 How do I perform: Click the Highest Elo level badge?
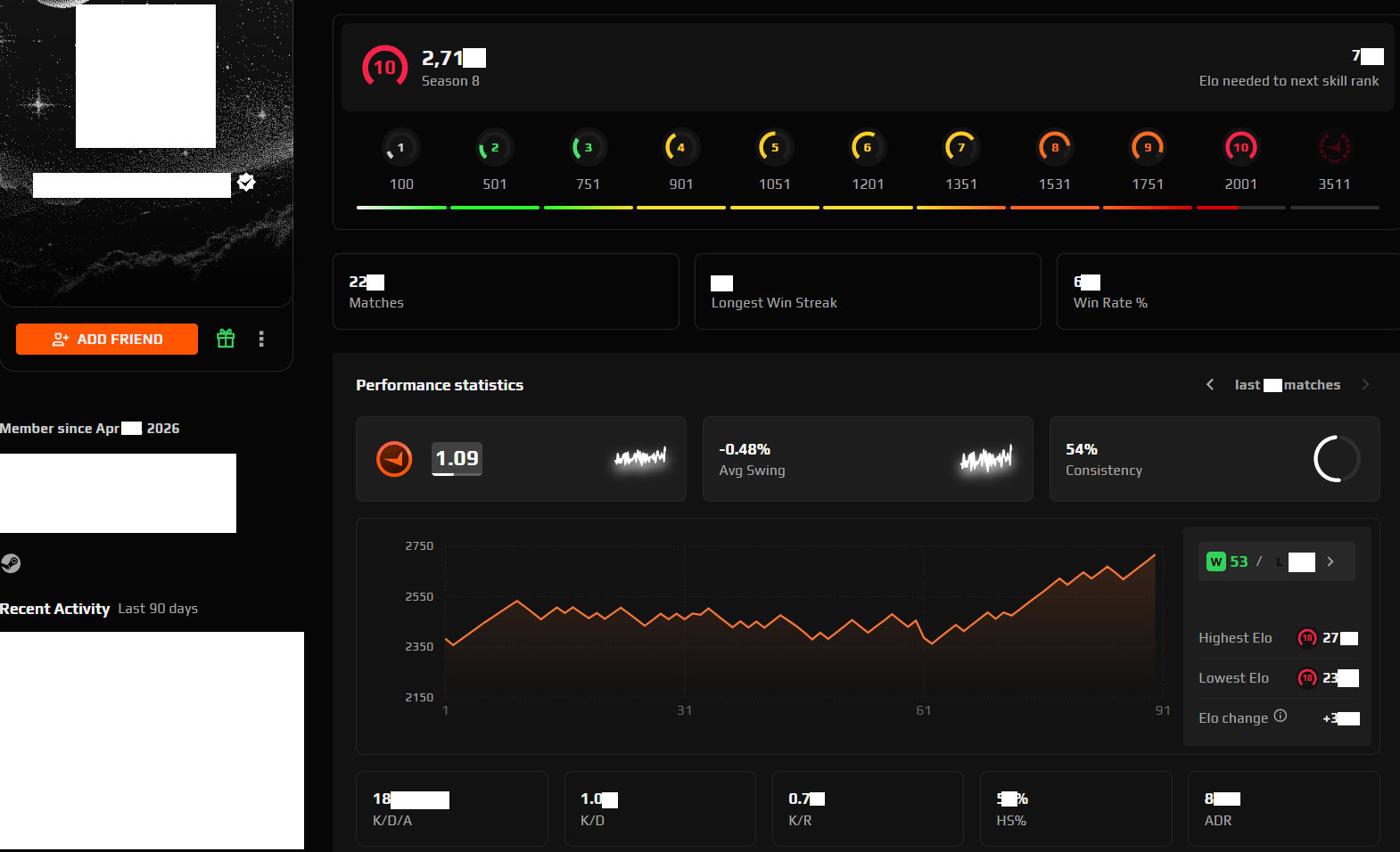pyautogui.click(x=1307, y=638)
